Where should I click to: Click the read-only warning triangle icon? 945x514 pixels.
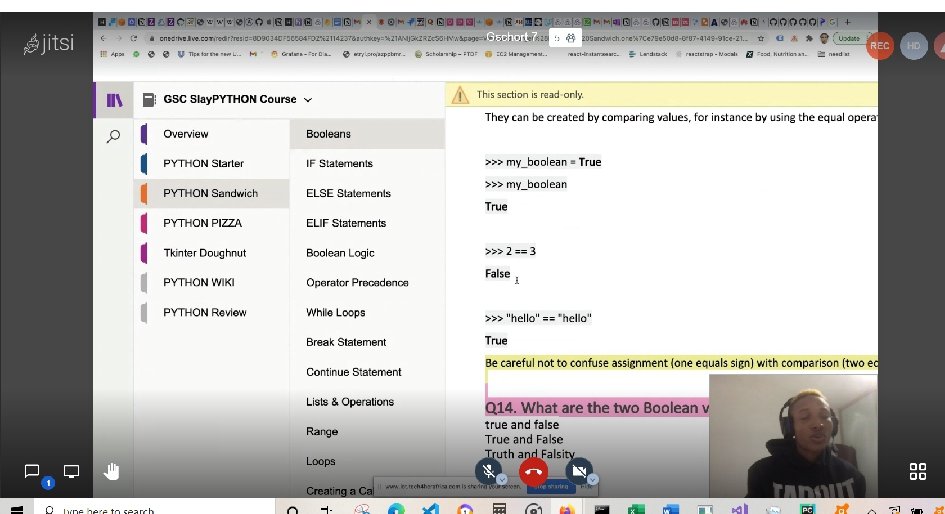click(460, 95)
